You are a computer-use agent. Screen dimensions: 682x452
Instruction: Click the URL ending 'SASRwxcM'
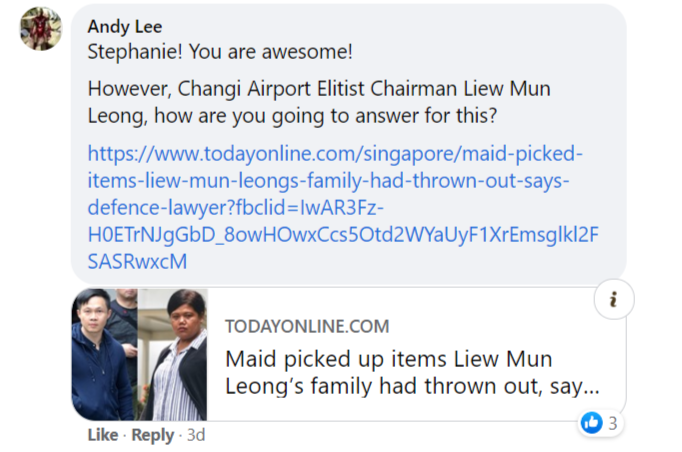(x=137, y=261)
